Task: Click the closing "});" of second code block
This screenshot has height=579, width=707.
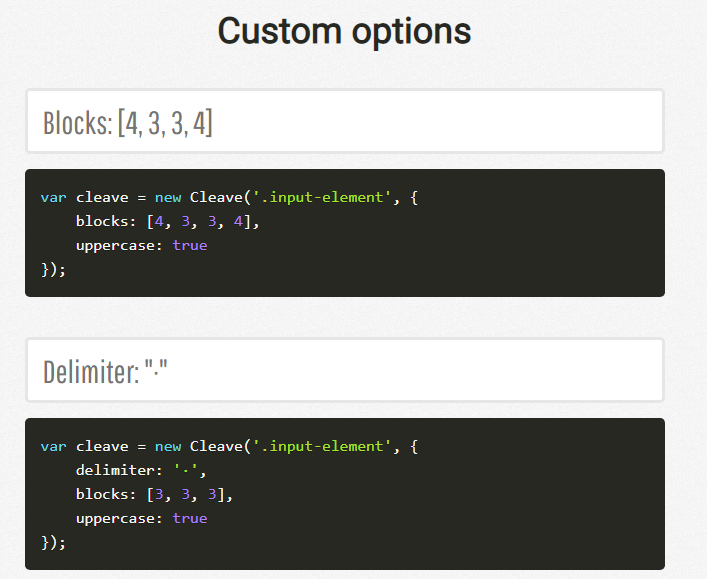Action: 53,542
